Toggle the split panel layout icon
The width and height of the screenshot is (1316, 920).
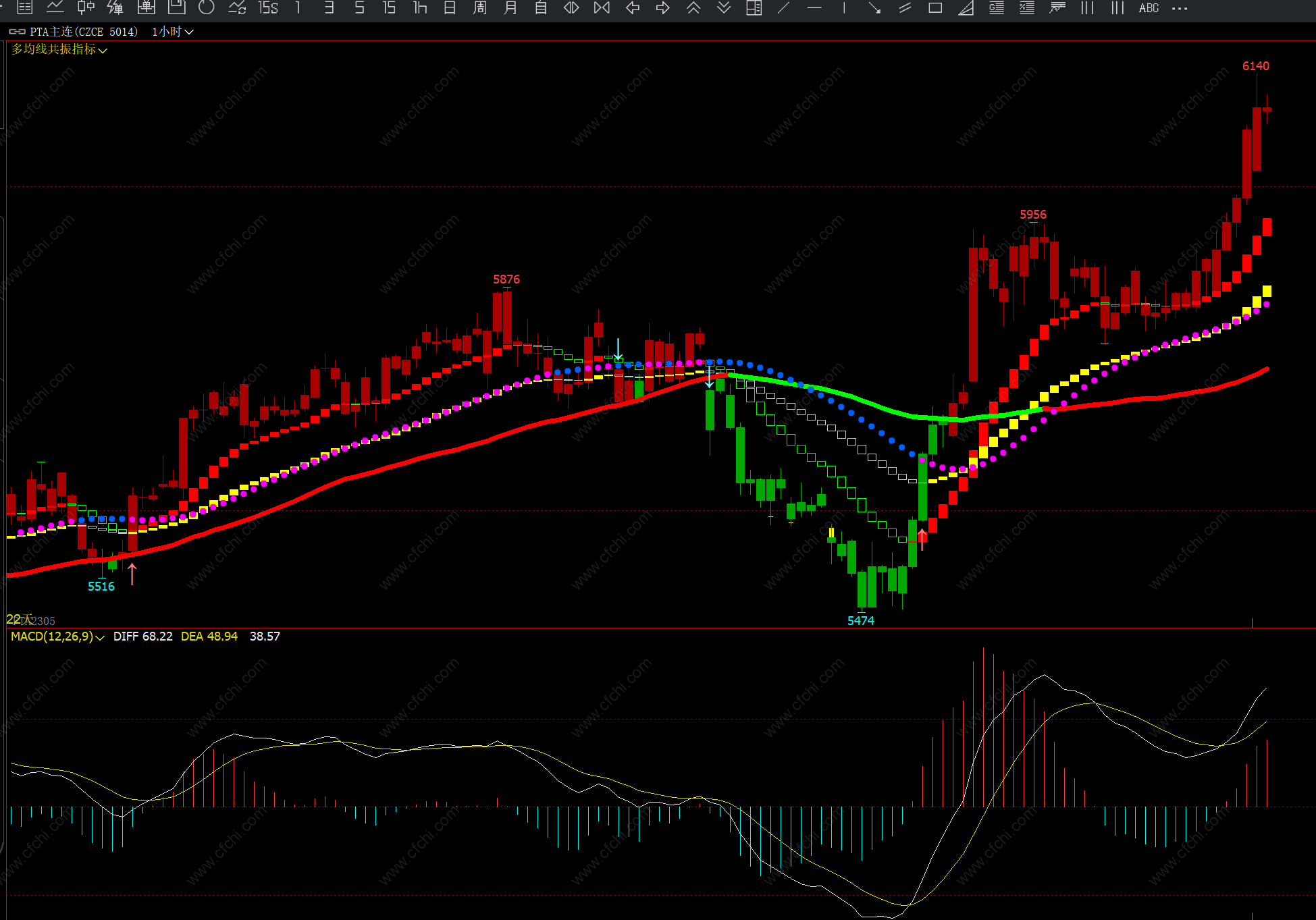pyautogui.click(x=754, y=8)
